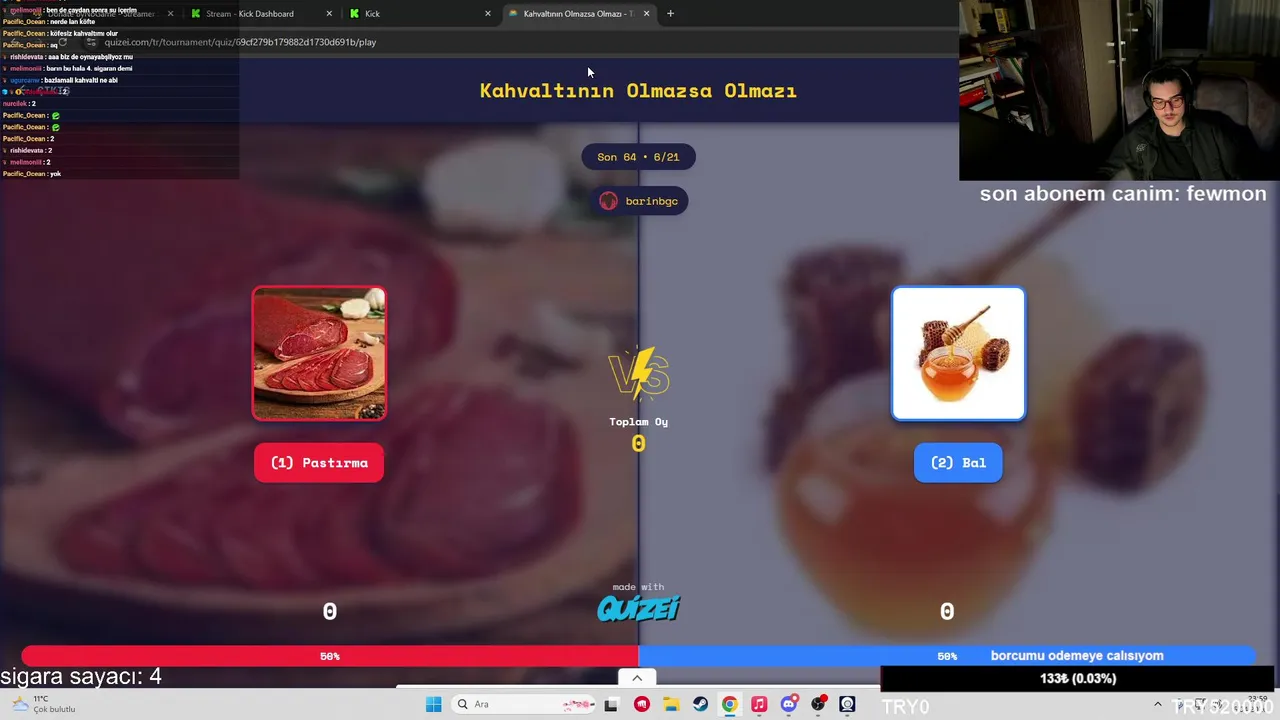Vote for (1) Pastırma

[x=319, y=463]
